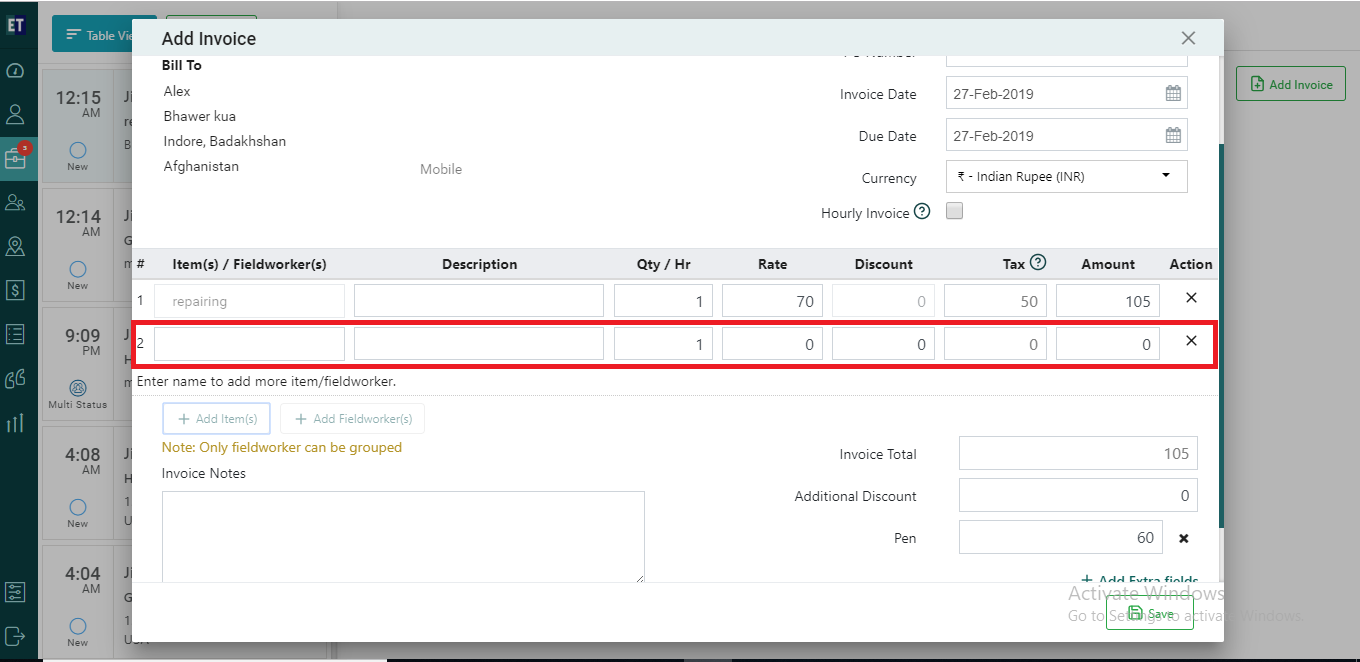The height and width of the screenshot is (662, 1360).
Task: Click the Description field in row 2
Action: coord(479,344)
